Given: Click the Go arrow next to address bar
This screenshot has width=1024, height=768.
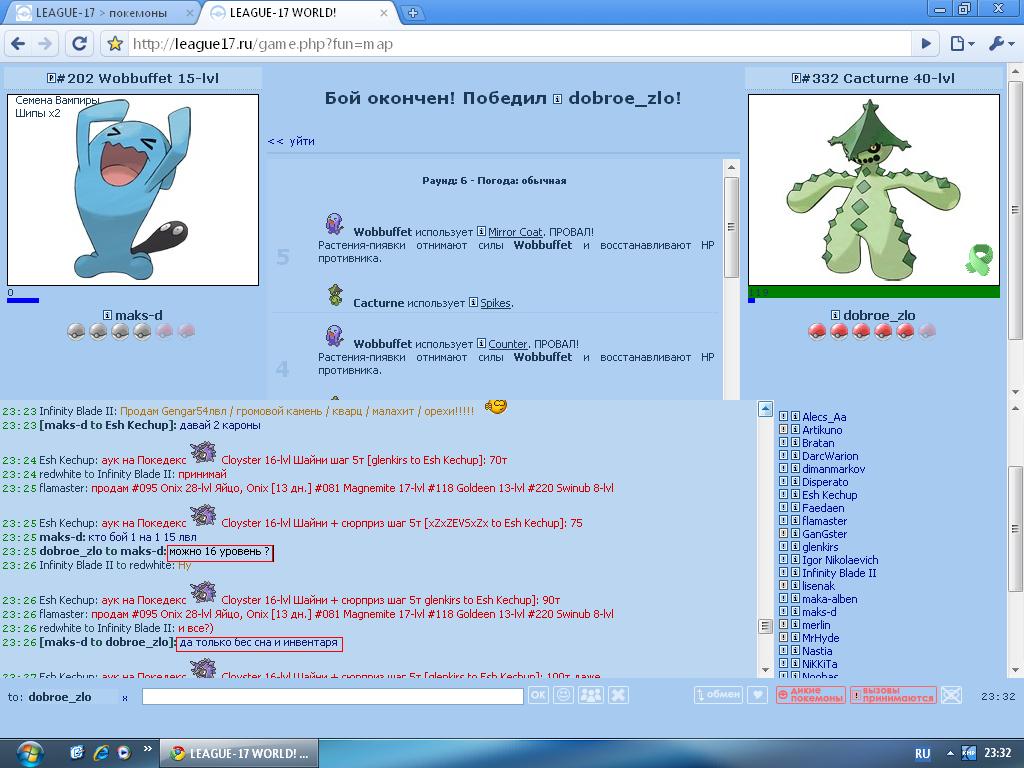Looking at the screenshot, I should point(926,44).
